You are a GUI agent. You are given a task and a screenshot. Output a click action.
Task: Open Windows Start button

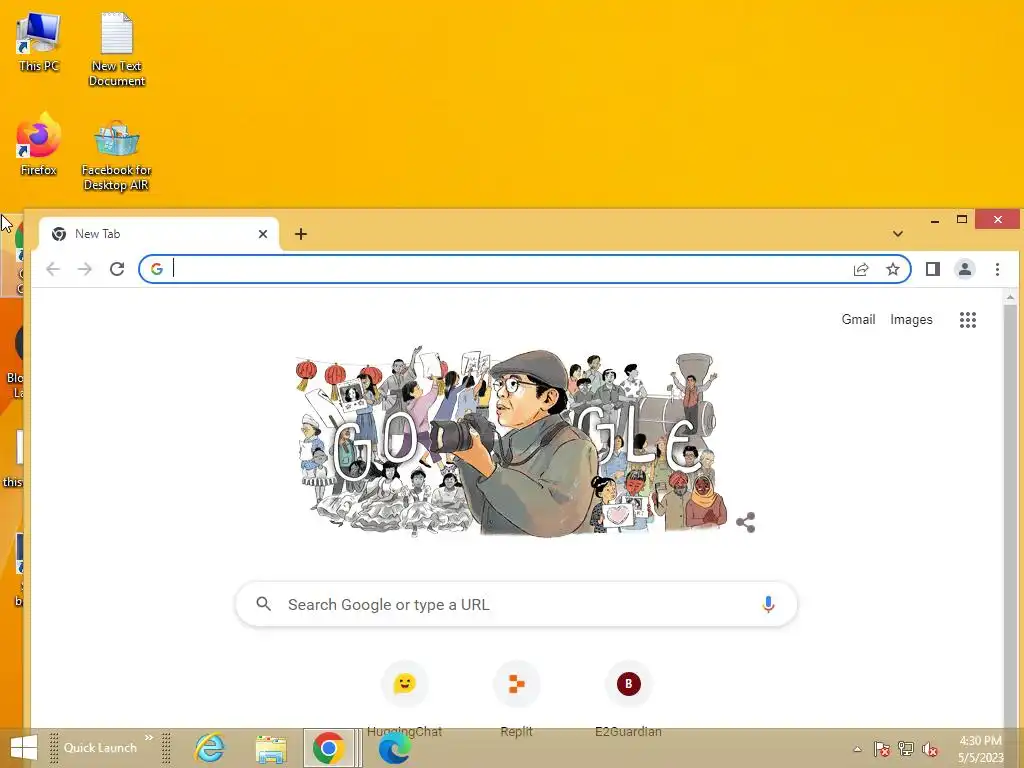(x=24, y=748)
